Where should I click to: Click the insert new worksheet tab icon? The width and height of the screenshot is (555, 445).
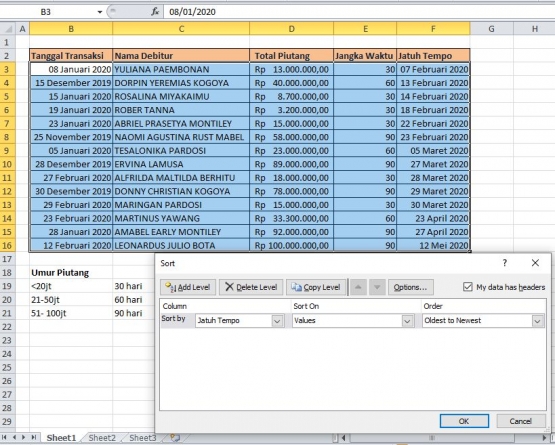point(175,438)
